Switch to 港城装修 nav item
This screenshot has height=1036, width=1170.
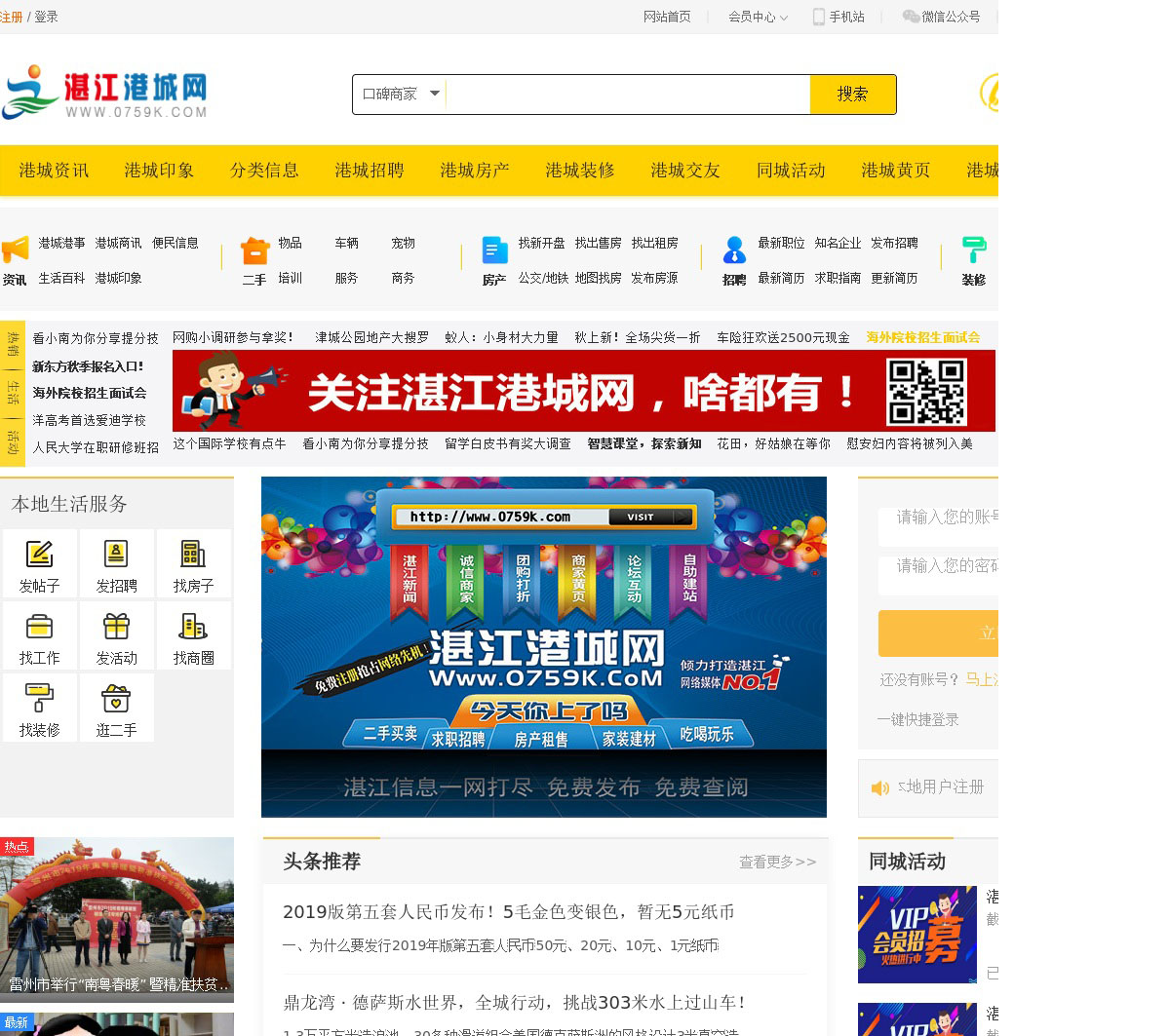(580, 171)
